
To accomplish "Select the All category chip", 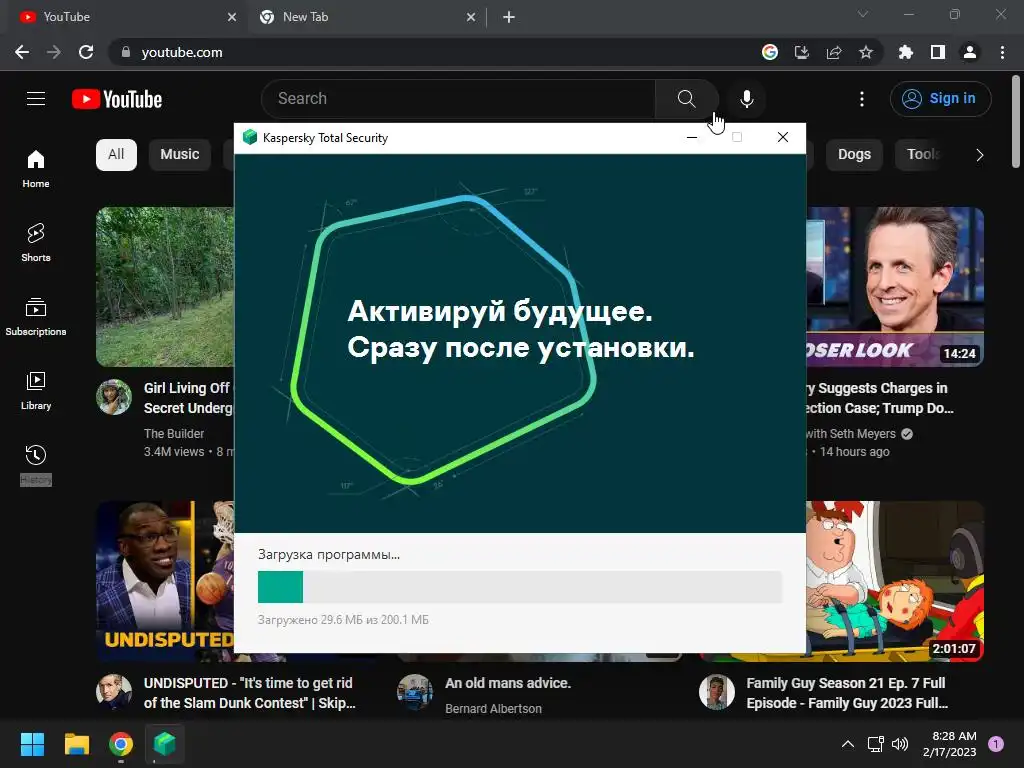I will (x=116, y=155).
